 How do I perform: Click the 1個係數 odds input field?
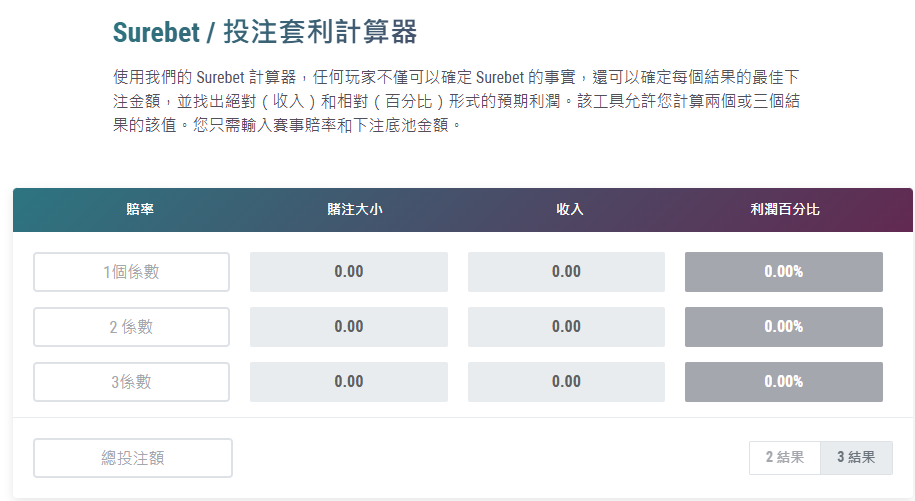(x=131, y=272)
